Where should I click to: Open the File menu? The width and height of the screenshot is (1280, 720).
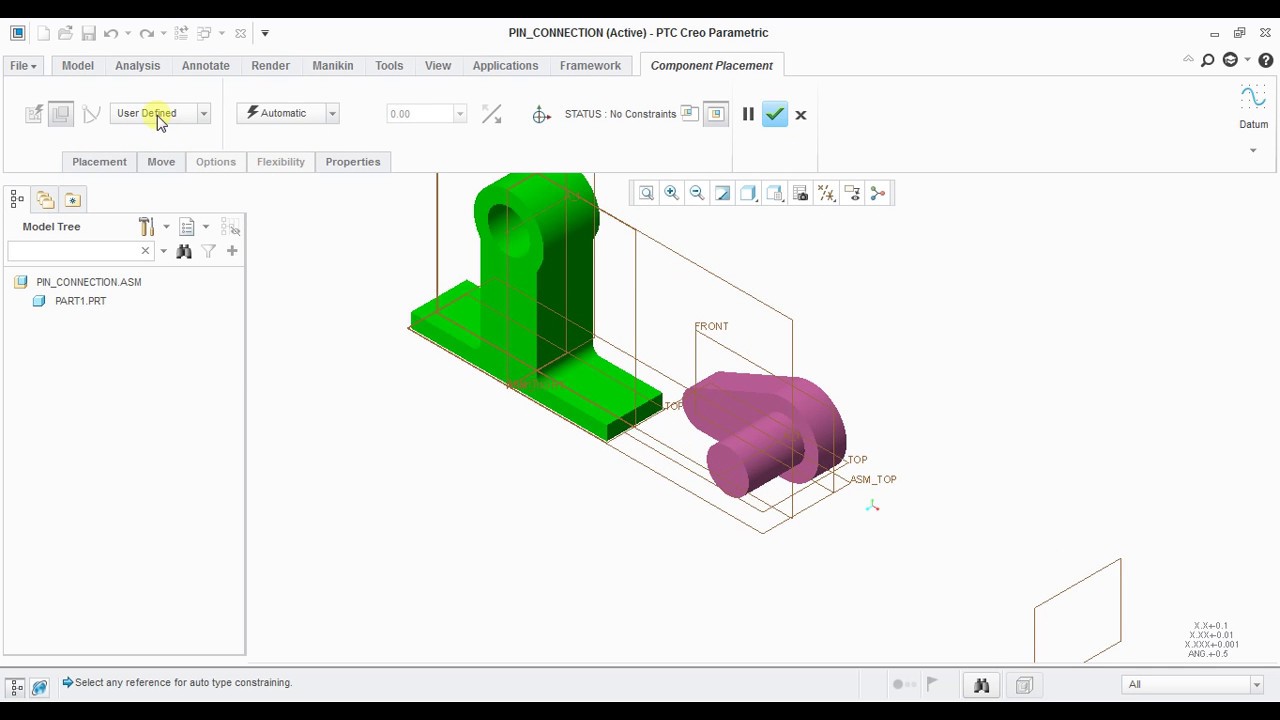pyautogui.click(x=23, y=65)
